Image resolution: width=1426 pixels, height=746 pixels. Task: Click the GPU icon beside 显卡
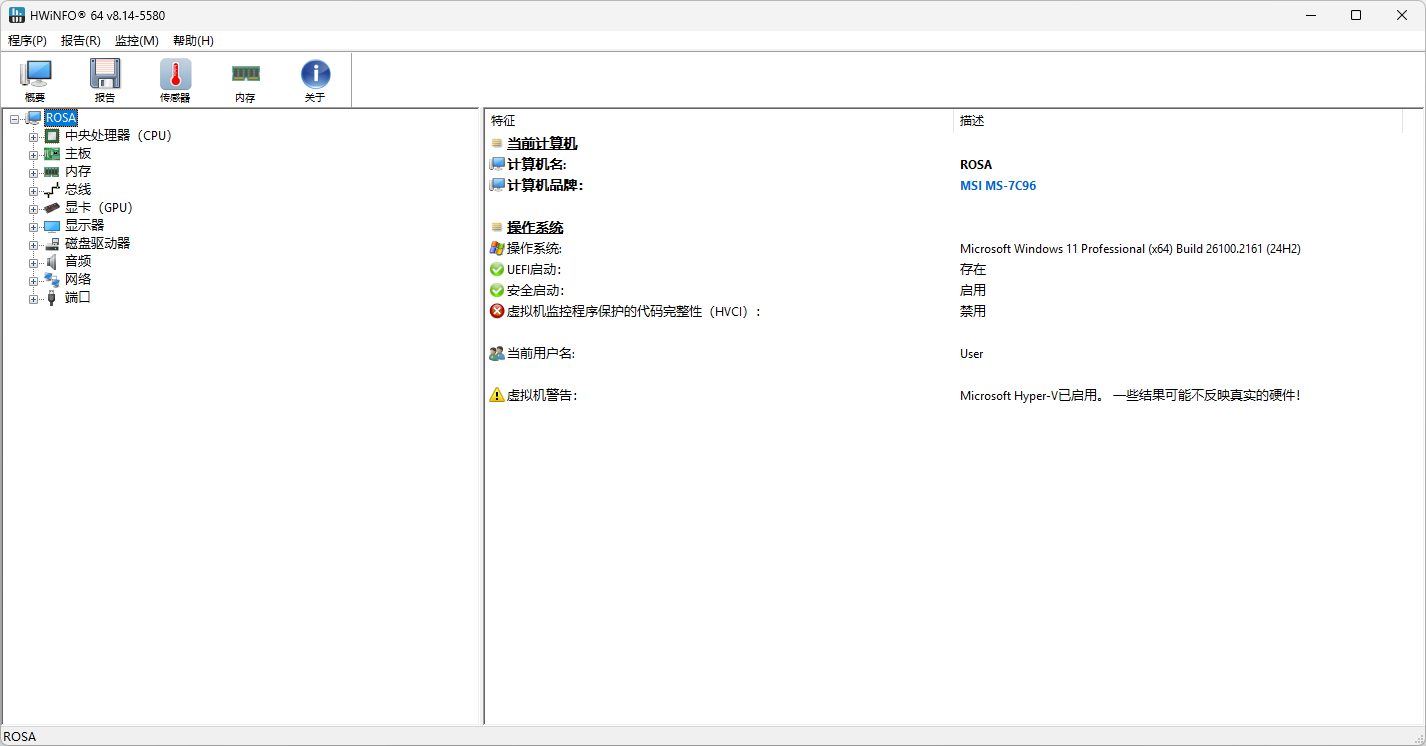[x=51, y=207]
